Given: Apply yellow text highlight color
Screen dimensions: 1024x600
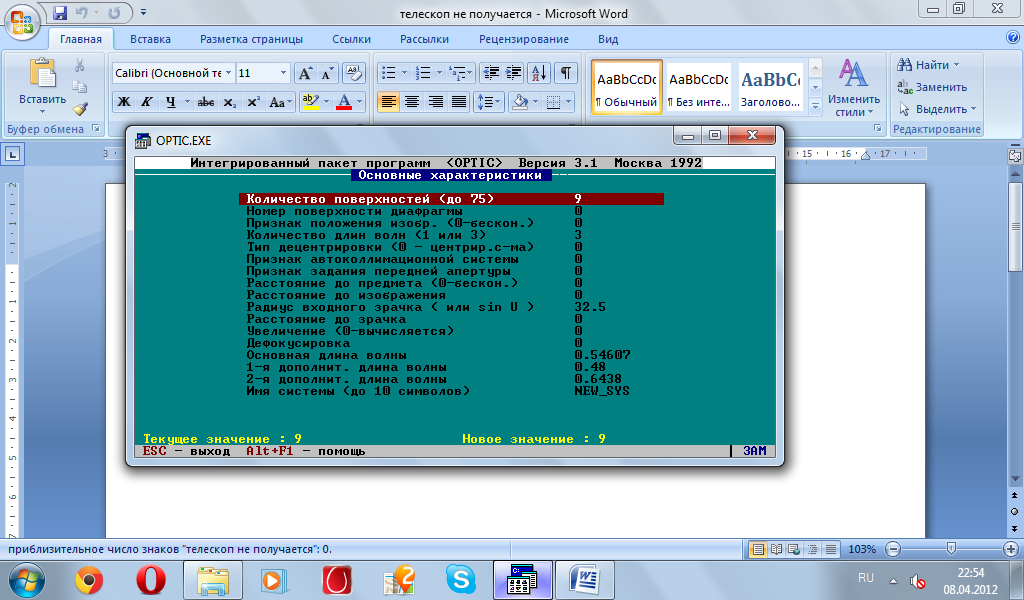Looking at the screenshot, I should pyautogui.click(x=310, y=102).
